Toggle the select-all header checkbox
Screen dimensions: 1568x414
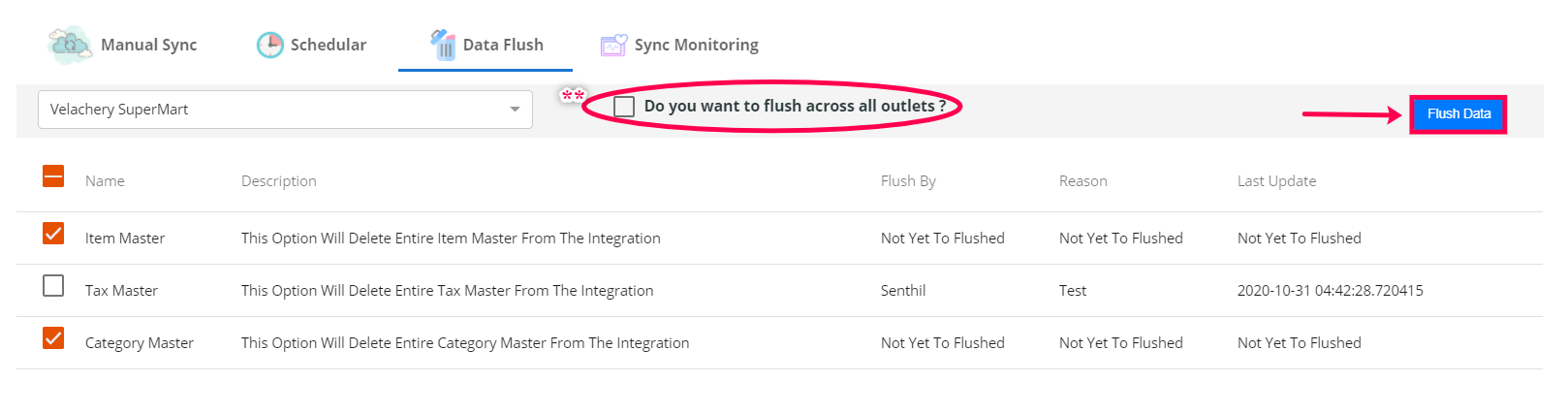pos(53,176)
